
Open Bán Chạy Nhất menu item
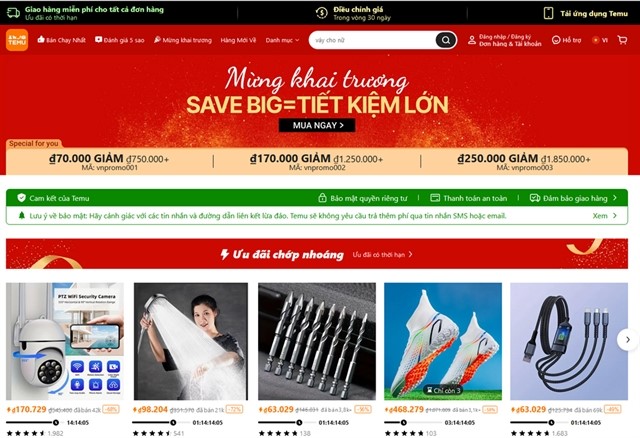click(62, 40)
